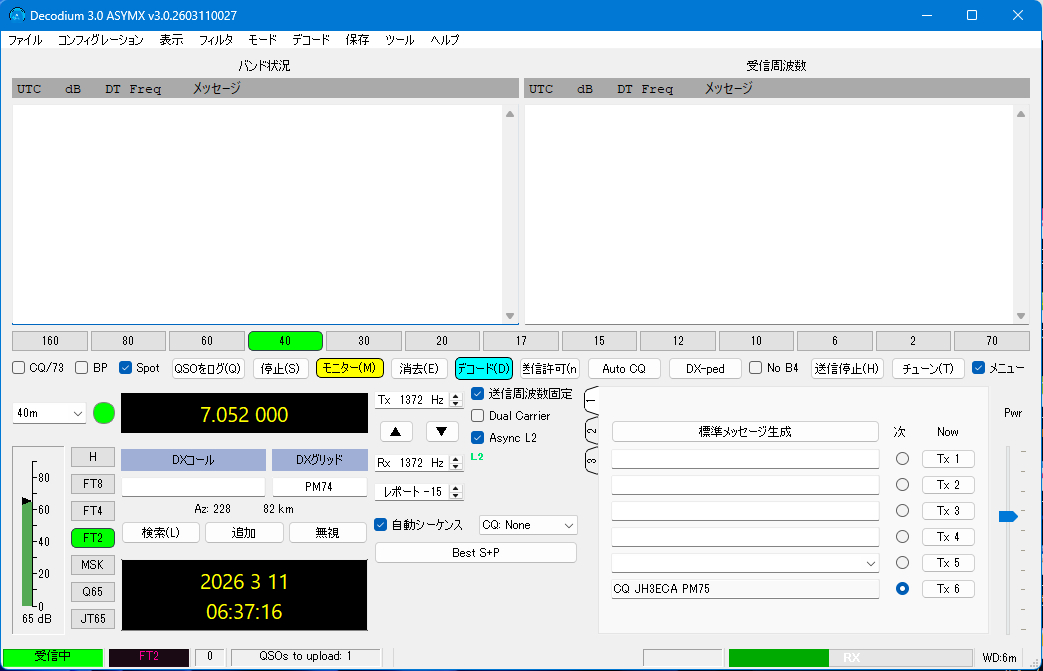Toggle the Dual Carrier checkbox
1043x671 pixels.
pyautogui.click(x=478, y=416)
